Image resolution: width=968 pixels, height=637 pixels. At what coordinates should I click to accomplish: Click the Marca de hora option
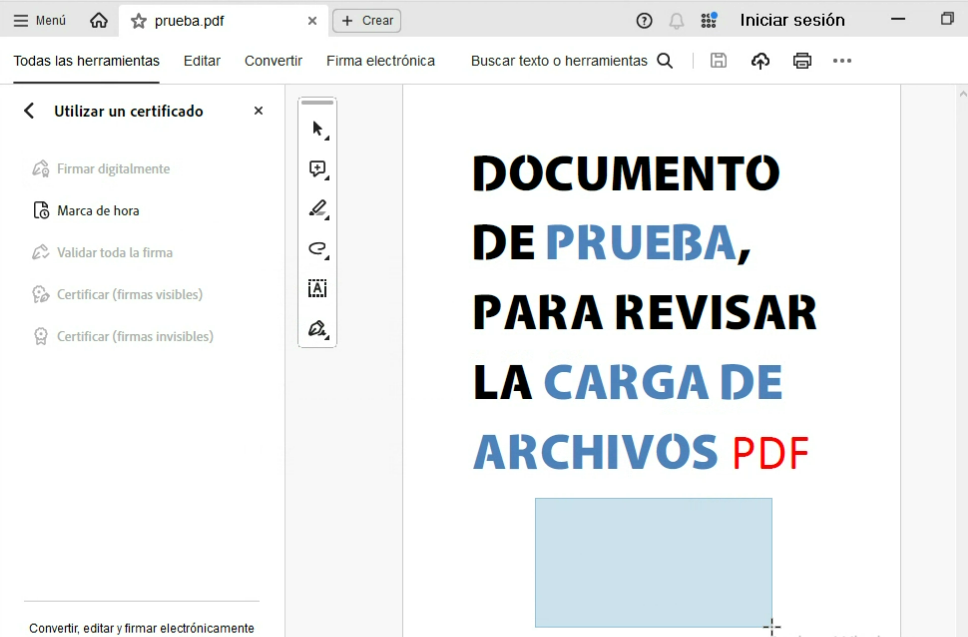coord(98,211)
